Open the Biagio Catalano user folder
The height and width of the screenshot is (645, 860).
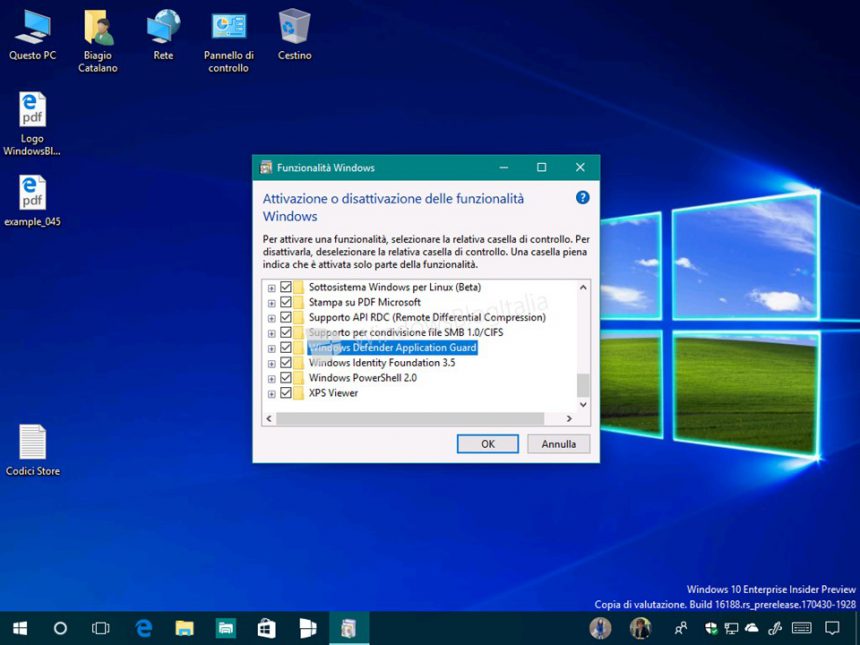pyautogui.click(x=98, y=41)
